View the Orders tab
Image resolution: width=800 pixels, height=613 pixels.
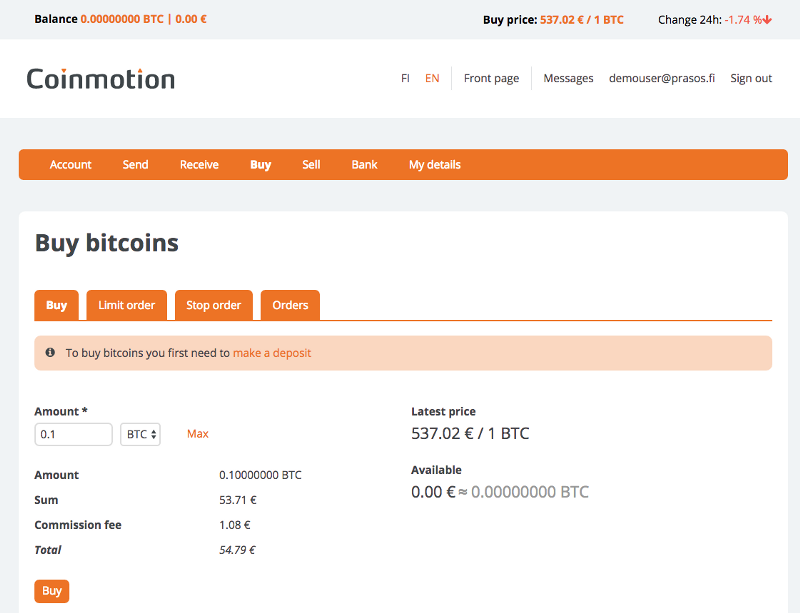pyautogui.click(x=290, y=305)
